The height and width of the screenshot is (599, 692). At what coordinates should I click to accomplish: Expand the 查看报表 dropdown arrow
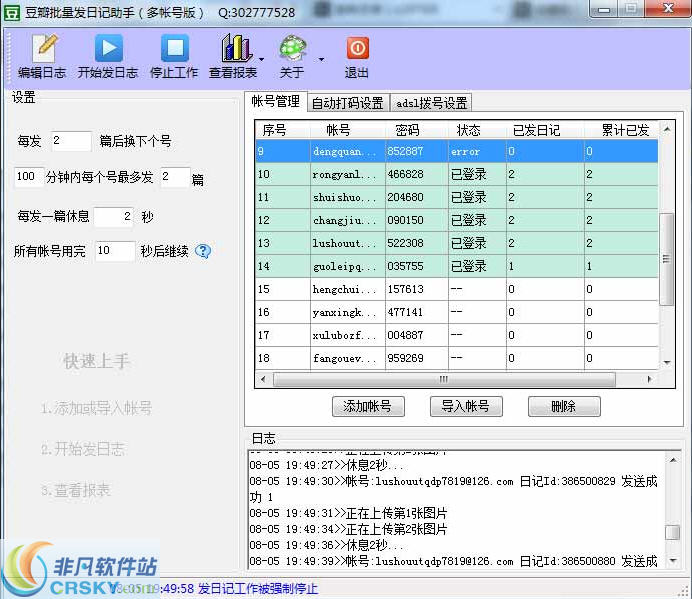(262, 59)
